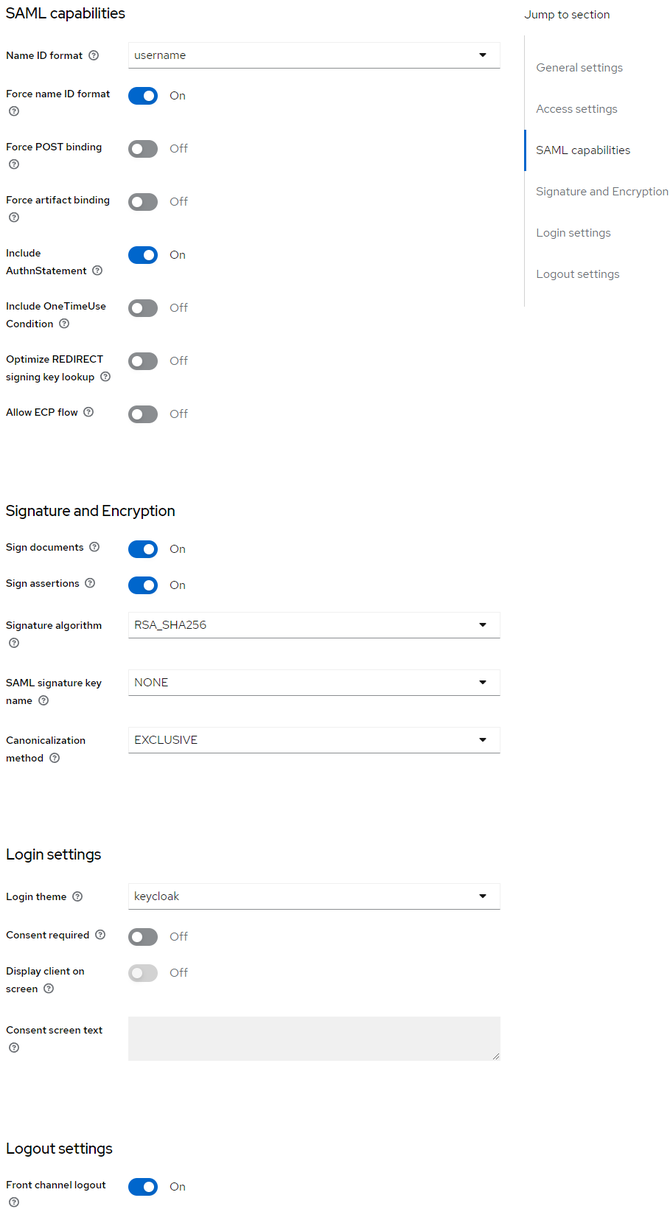Click help icon beside Sign documents
This screenshot has width=670, height=1209.
(x=94, y=547)
